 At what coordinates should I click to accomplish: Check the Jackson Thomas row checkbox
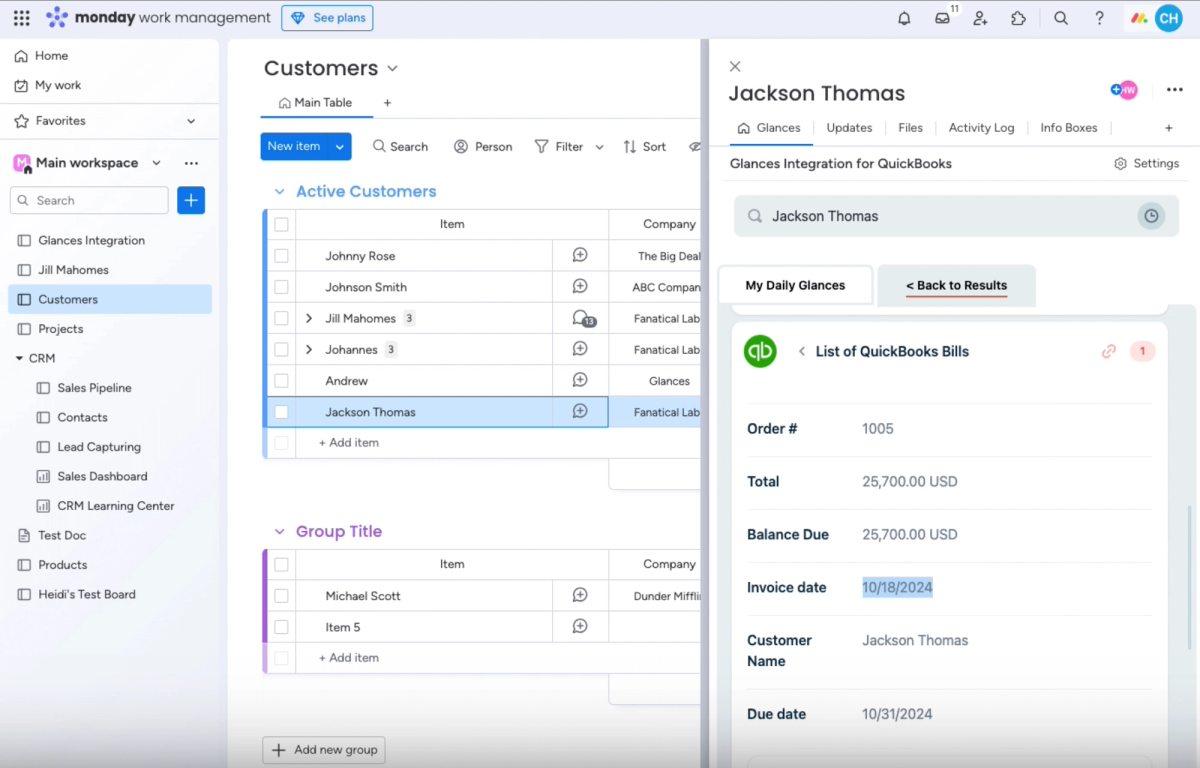pos(281,411)
